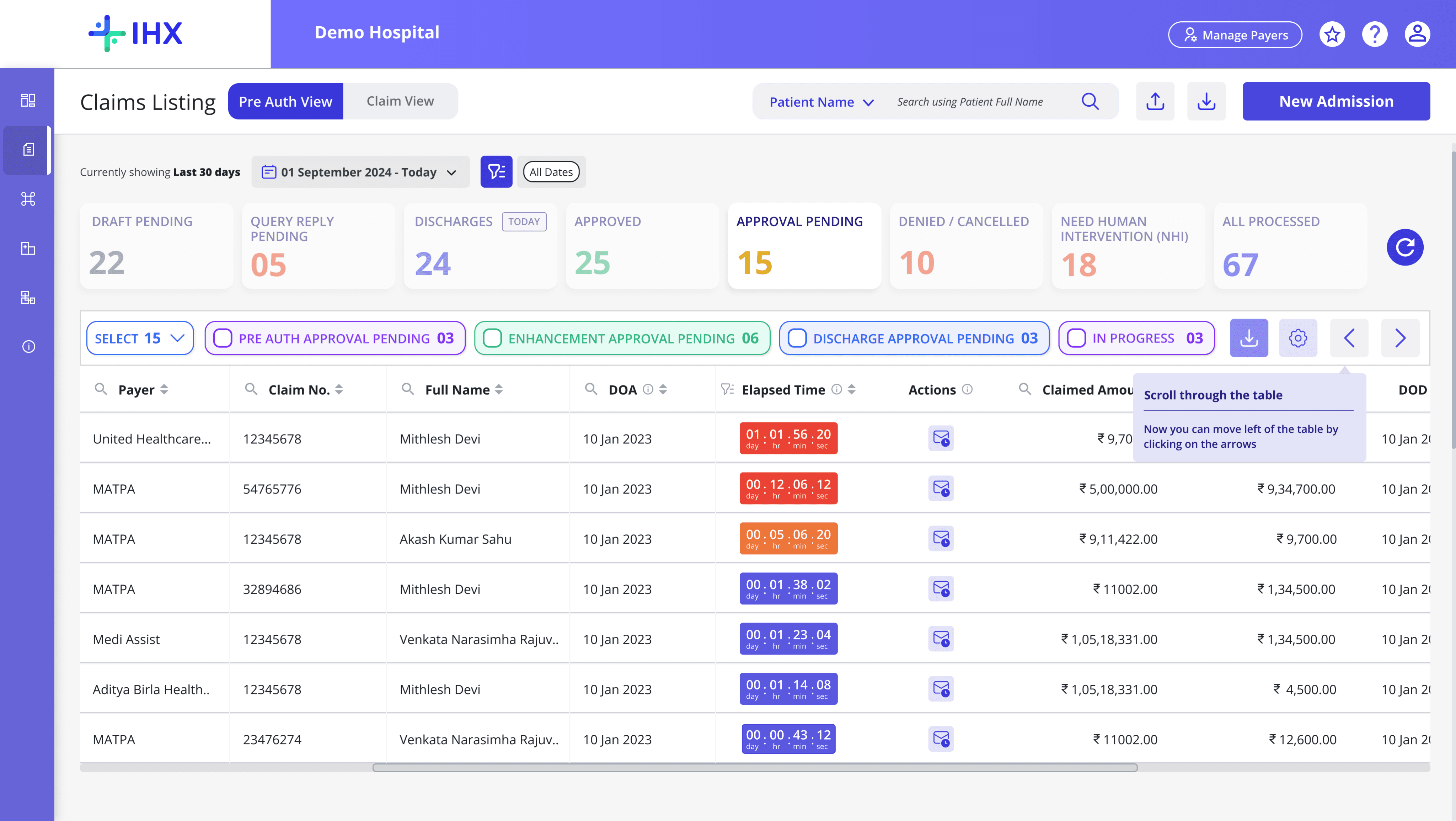
Task: Check Pre Auth Approval Pending checkbox
Action: pos(223,338)
